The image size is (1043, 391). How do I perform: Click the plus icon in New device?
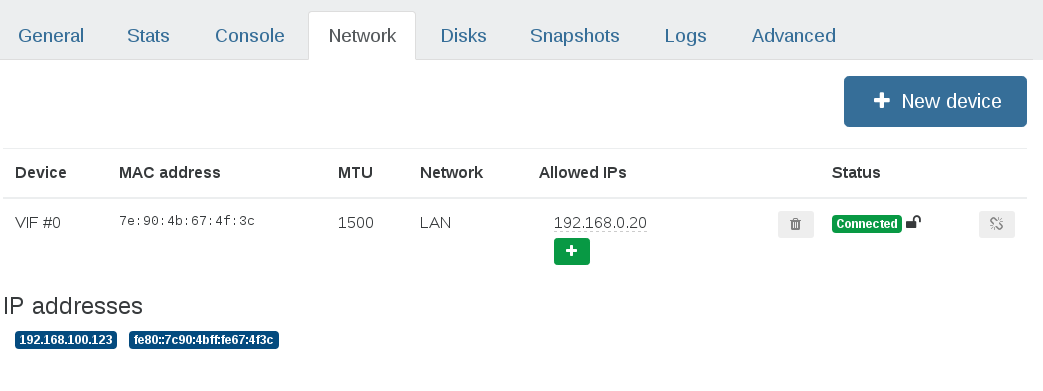tap(881, 100)
